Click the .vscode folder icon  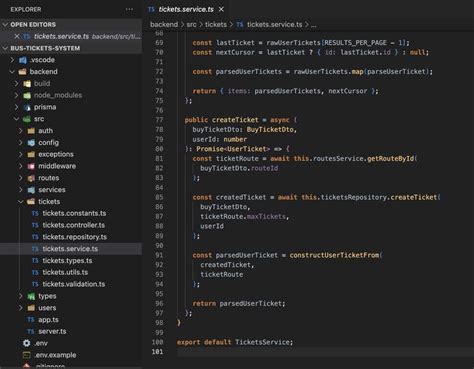pyautogui.click(x=23, y=60)
